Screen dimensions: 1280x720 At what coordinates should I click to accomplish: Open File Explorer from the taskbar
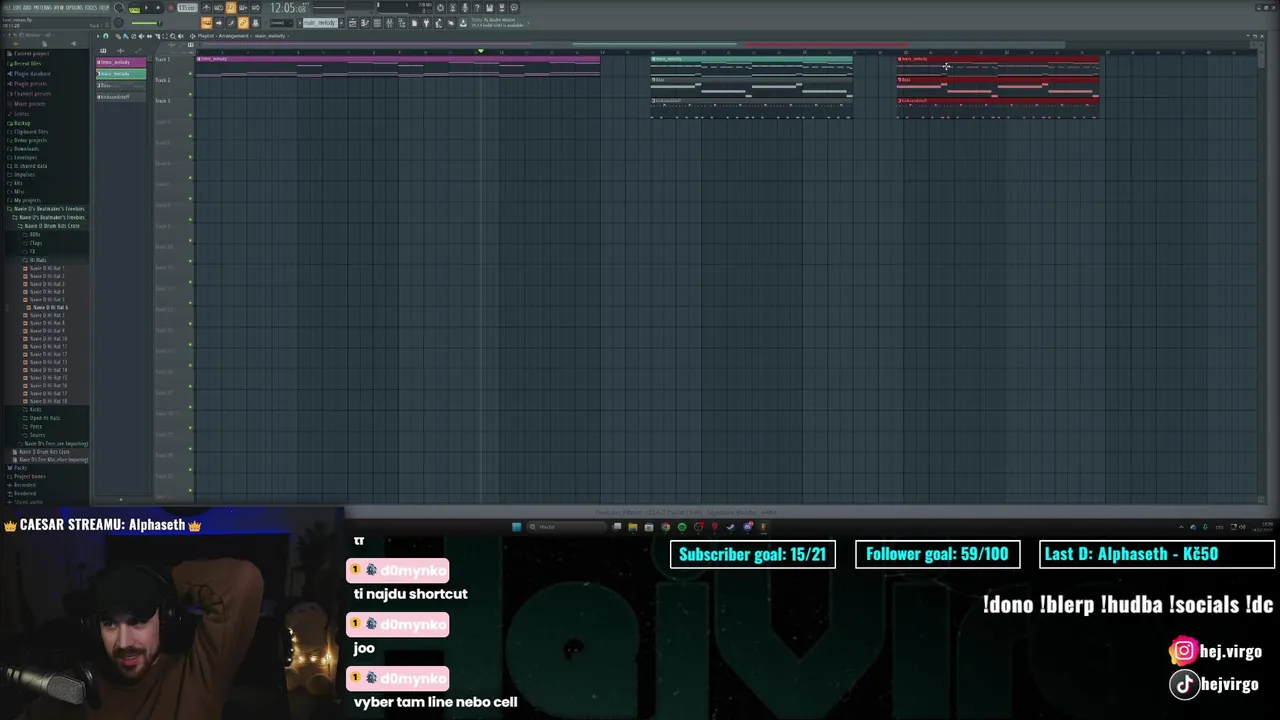[x=633, y=527]
